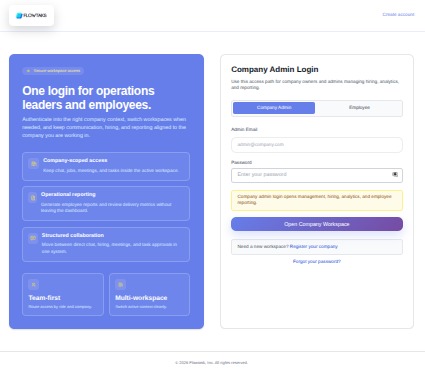
Task: Click the Structured collaboration card title
Action: click(x=73, y=235)
